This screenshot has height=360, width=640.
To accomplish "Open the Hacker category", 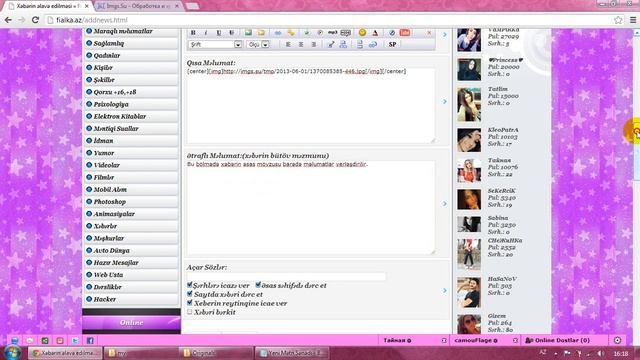I will pos(131,299).
